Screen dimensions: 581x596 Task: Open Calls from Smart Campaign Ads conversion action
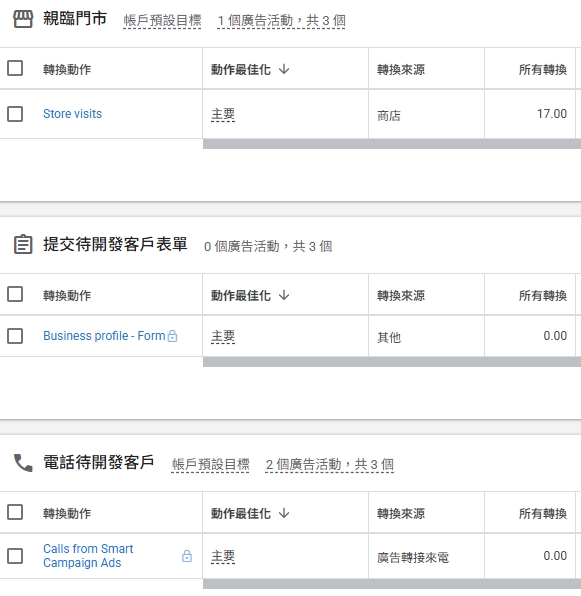[88, 556]
